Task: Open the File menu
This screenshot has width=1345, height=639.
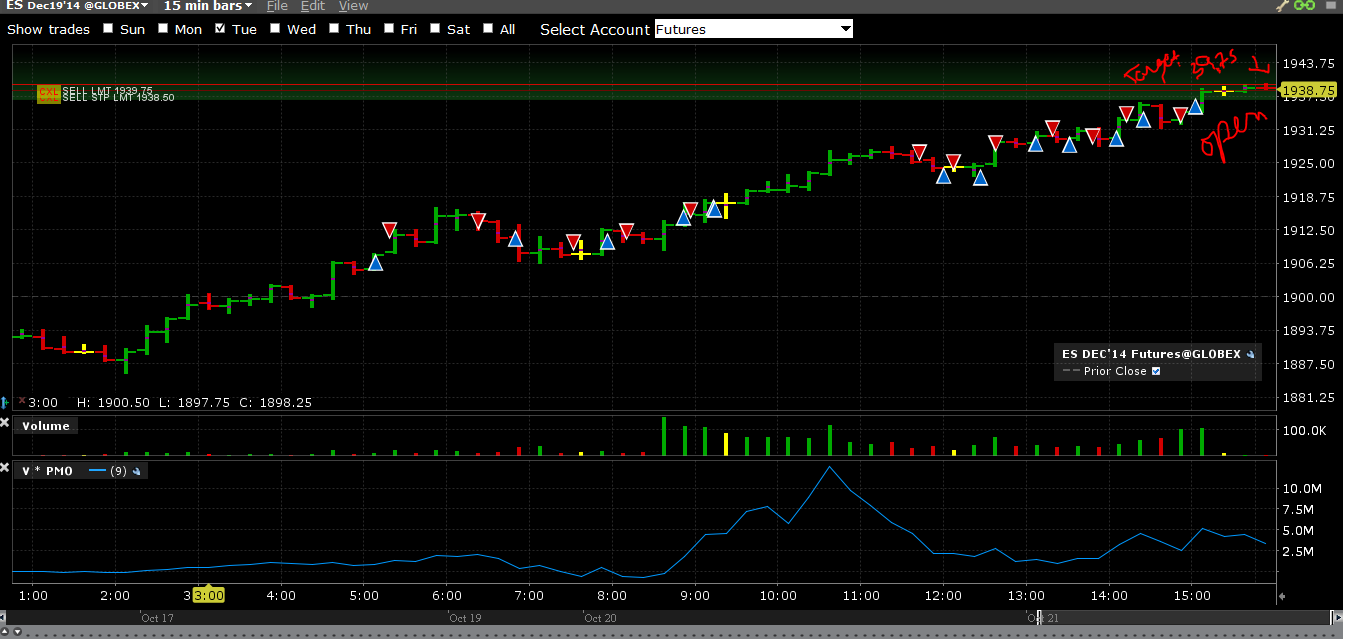Action: pyautogui.click(x=277, y=6)
